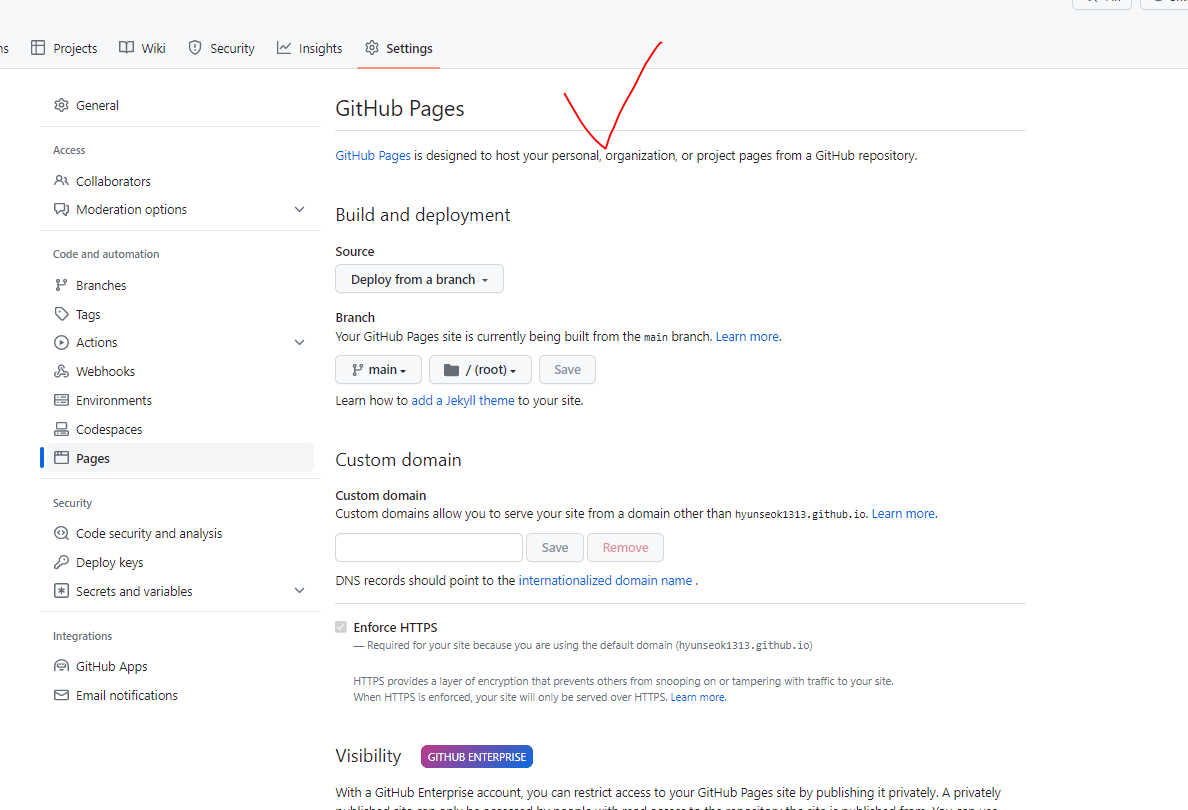Open Webhooks settings in sidebar
Screen dimensions: 1188x810
coord(180,371)
